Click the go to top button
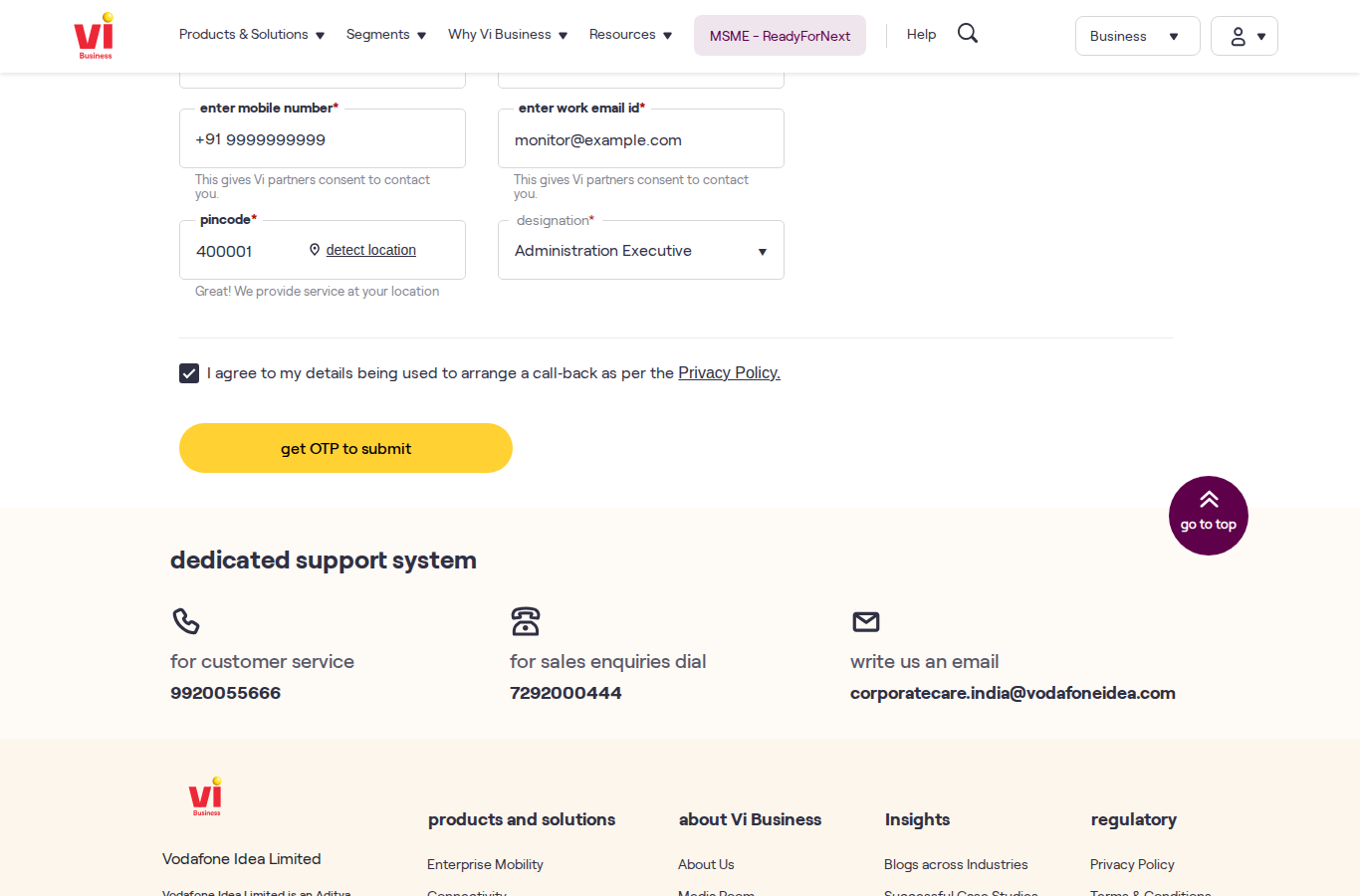The image size is (1360, 896). 1209,516
